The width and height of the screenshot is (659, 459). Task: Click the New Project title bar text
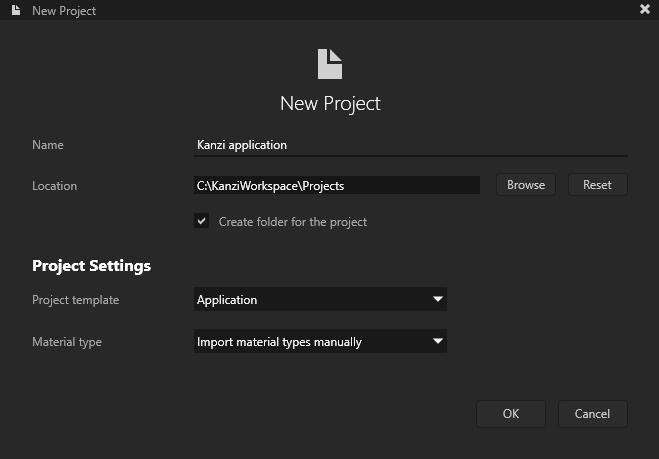click(x=64, y=10)
